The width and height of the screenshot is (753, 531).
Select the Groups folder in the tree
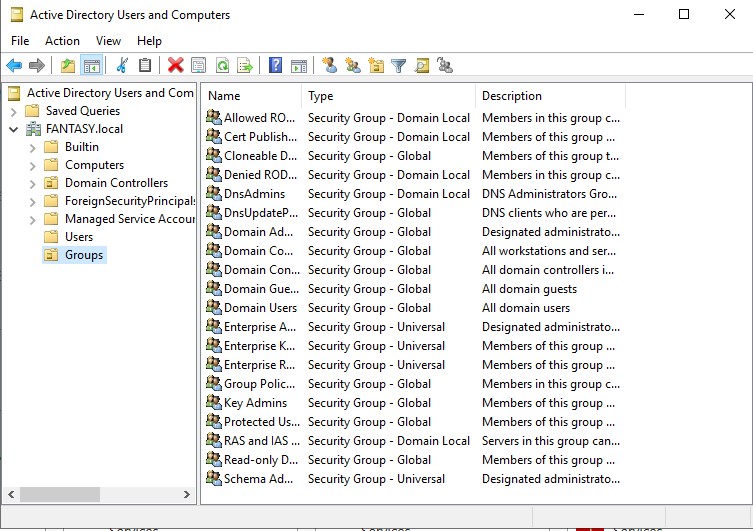(x=84, y=255)
